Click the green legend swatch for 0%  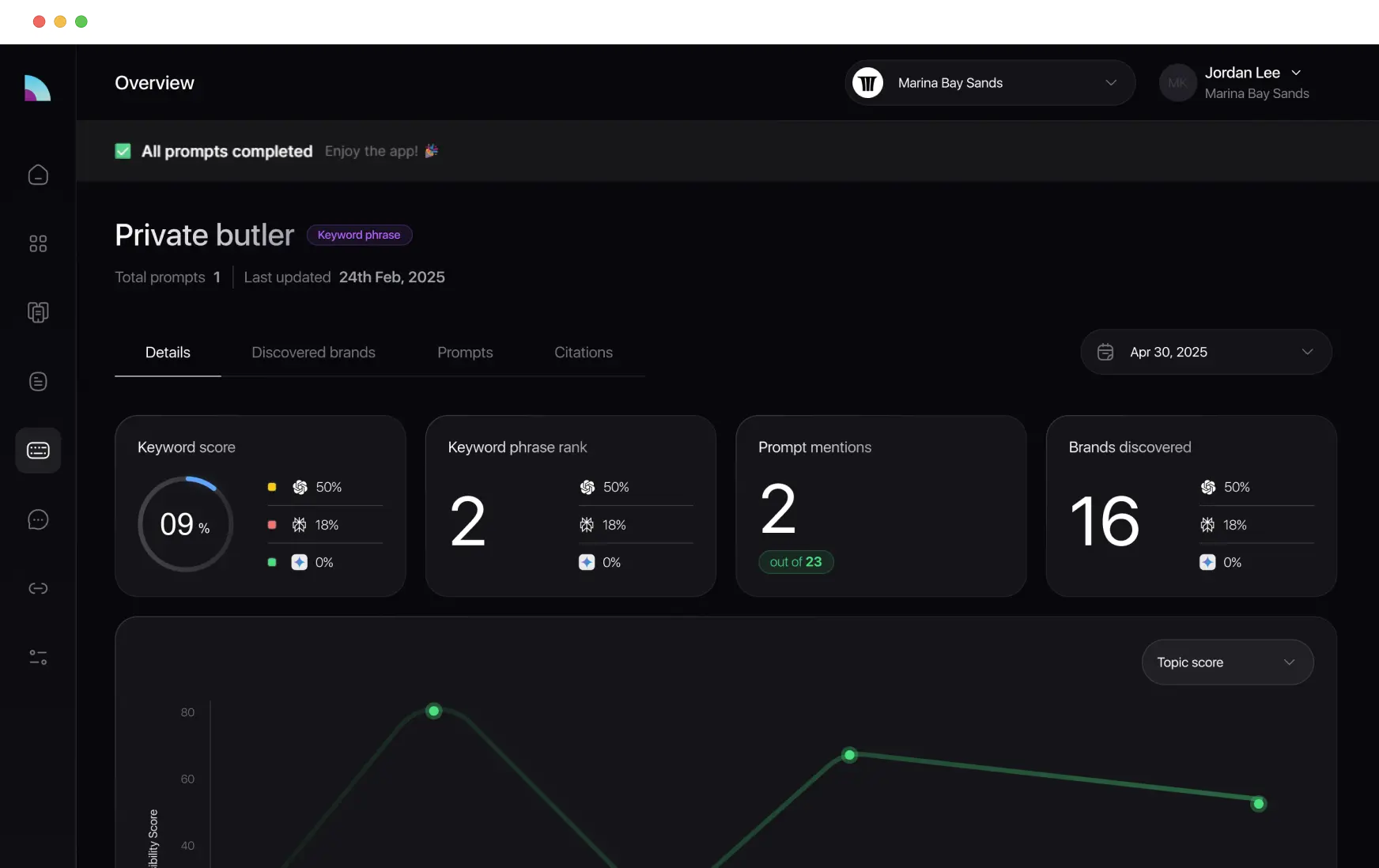[x=272, y=562]
